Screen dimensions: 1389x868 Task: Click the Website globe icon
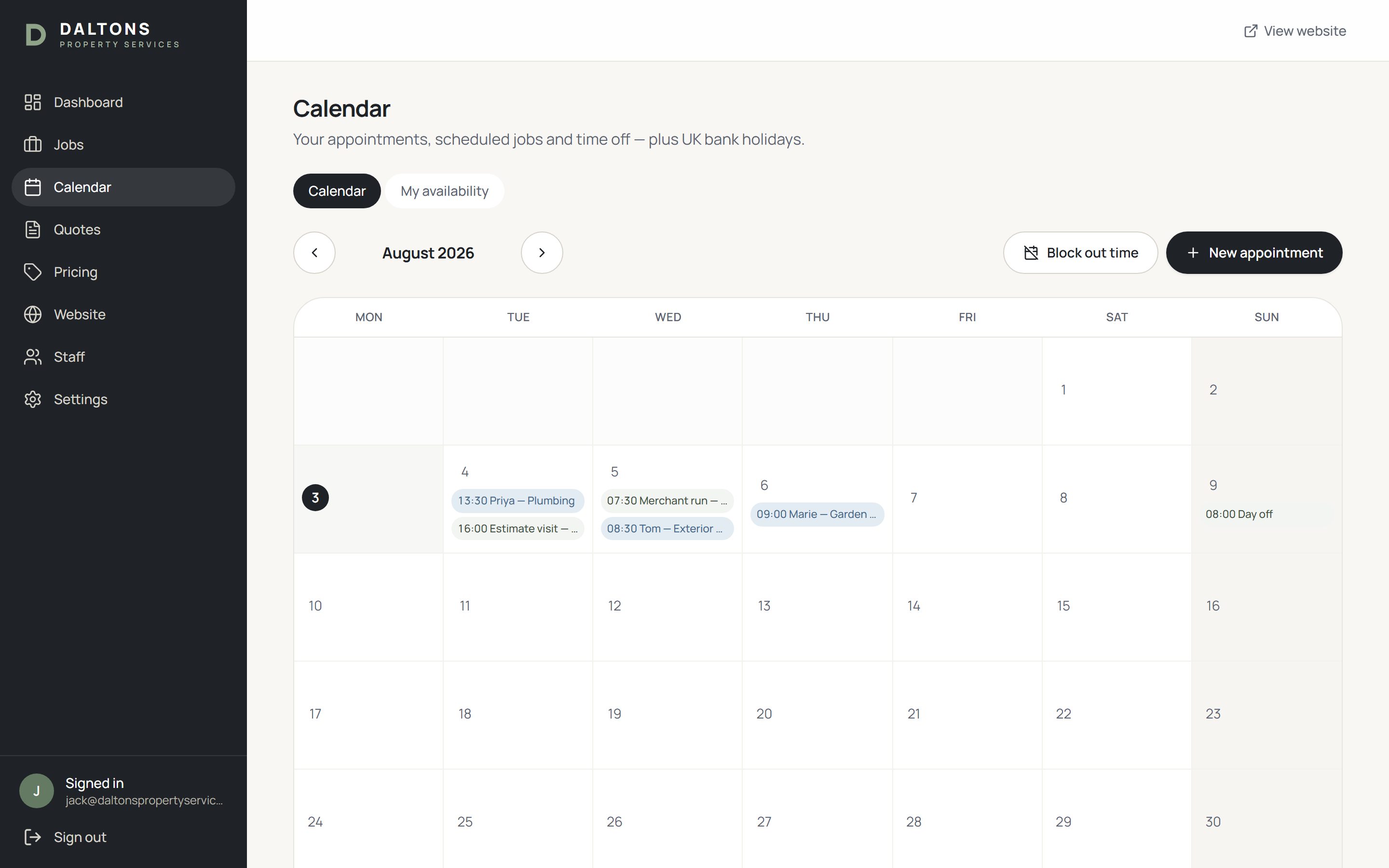[33, 314]
